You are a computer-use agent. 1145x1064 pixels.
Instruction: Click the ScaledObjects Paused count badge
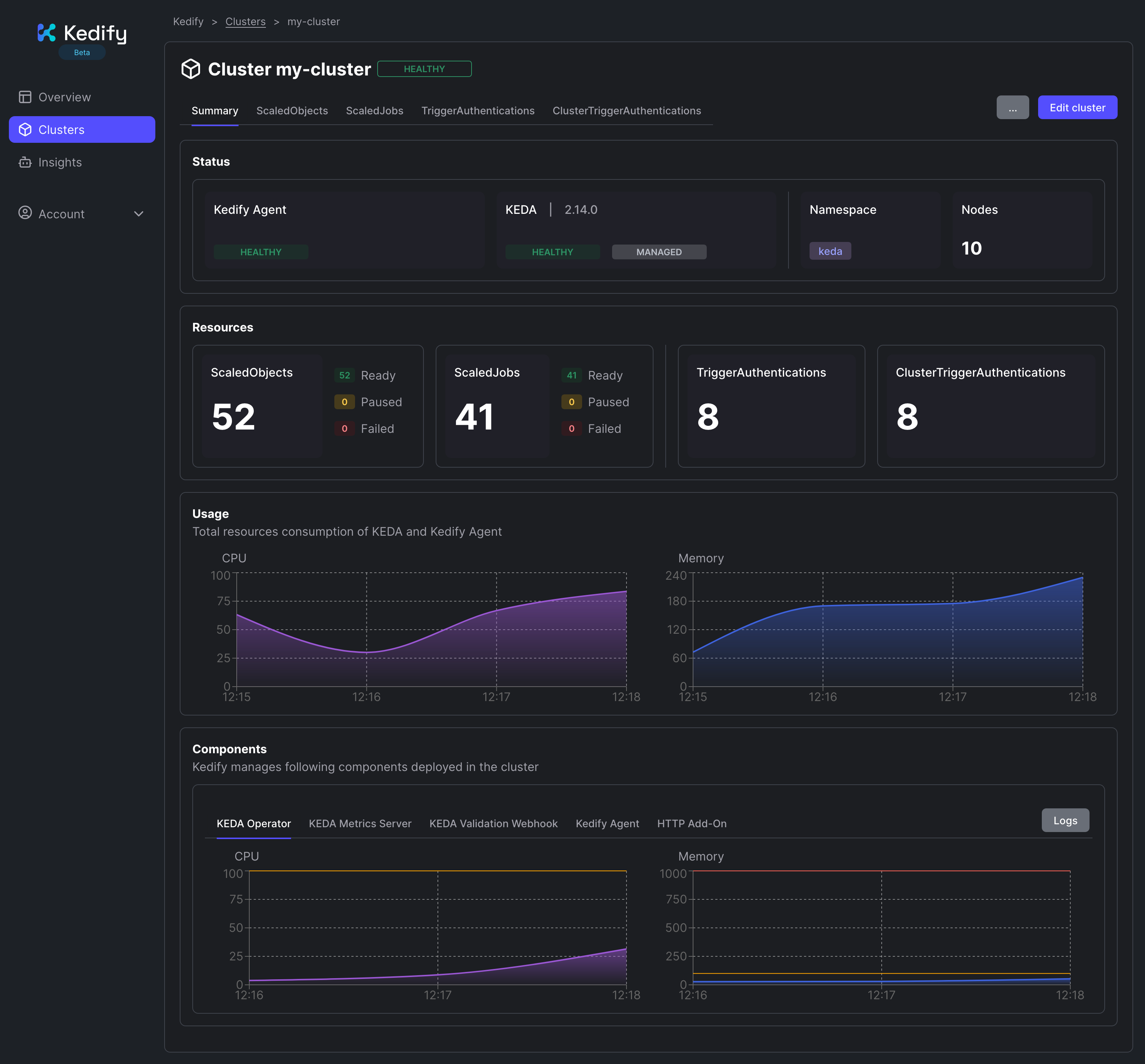point(344,402)
